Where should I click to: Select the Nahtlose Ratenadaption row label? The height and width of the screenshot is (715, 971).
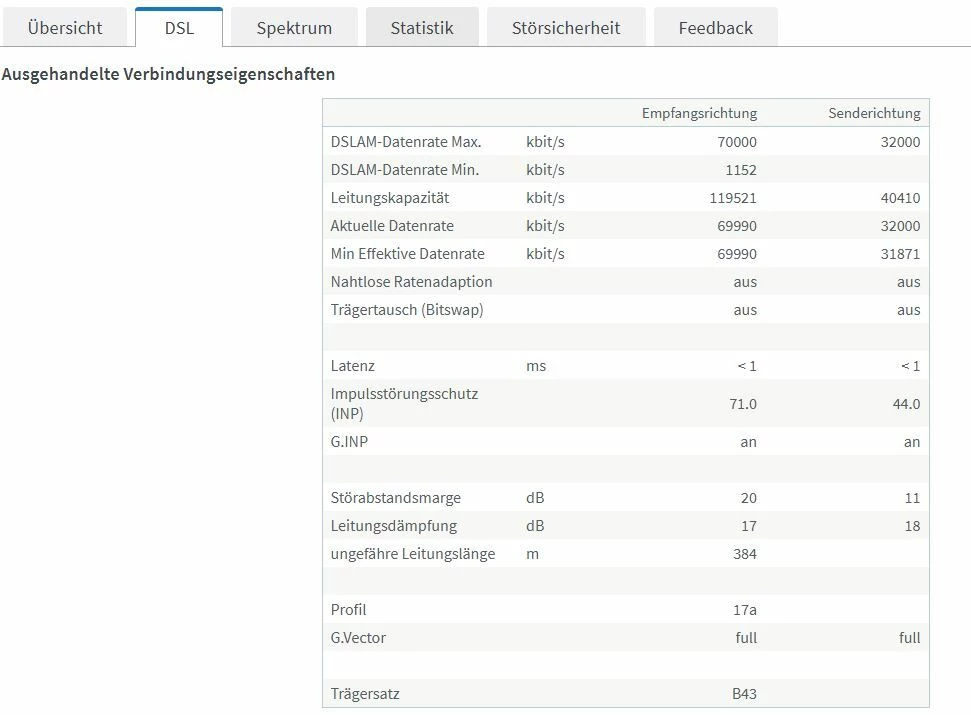click(411, 282)
